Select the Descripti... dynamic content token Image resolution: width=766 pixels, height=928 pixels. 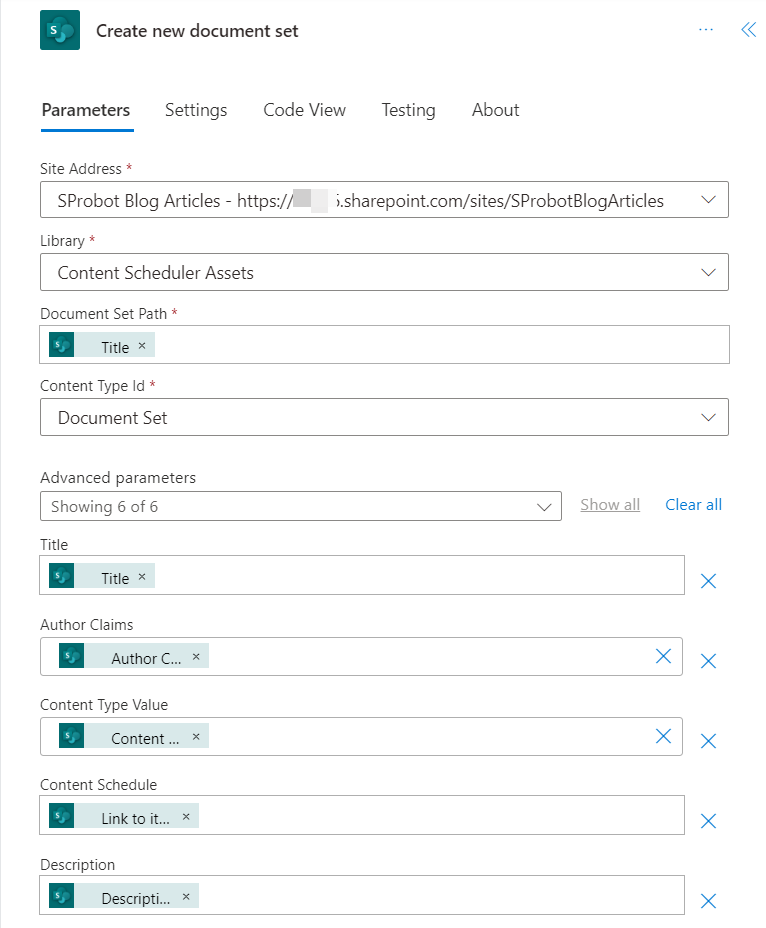point(124,897)
